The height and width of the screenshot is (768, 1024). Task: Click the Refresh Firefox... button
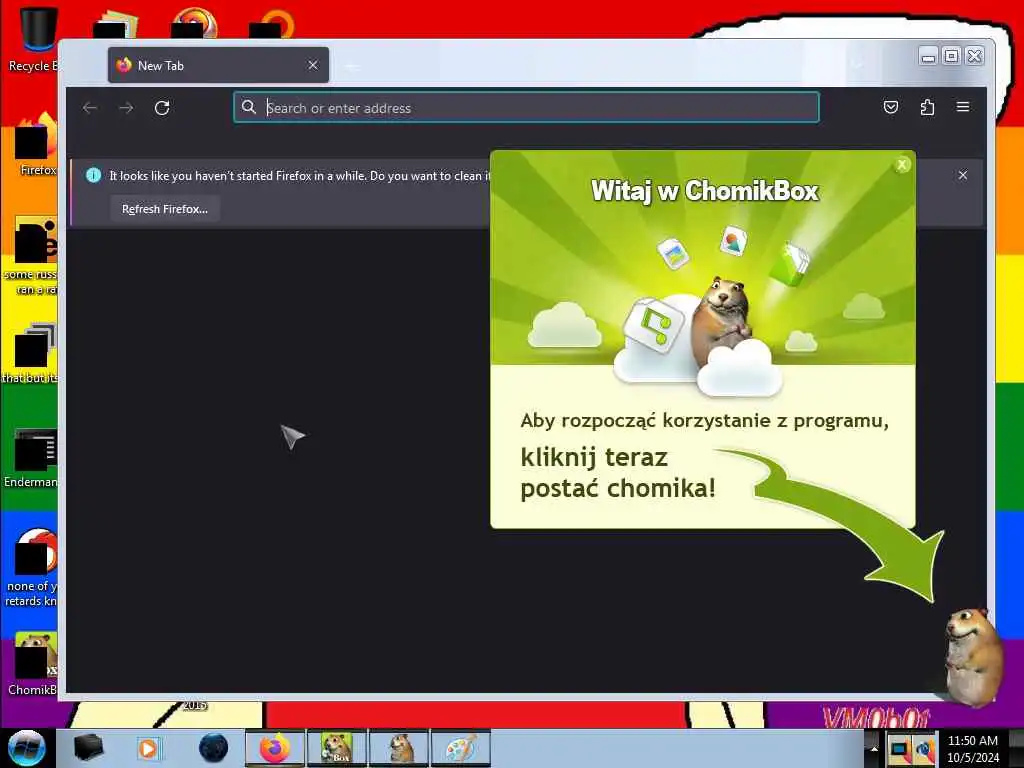click(x=165, y=209)
